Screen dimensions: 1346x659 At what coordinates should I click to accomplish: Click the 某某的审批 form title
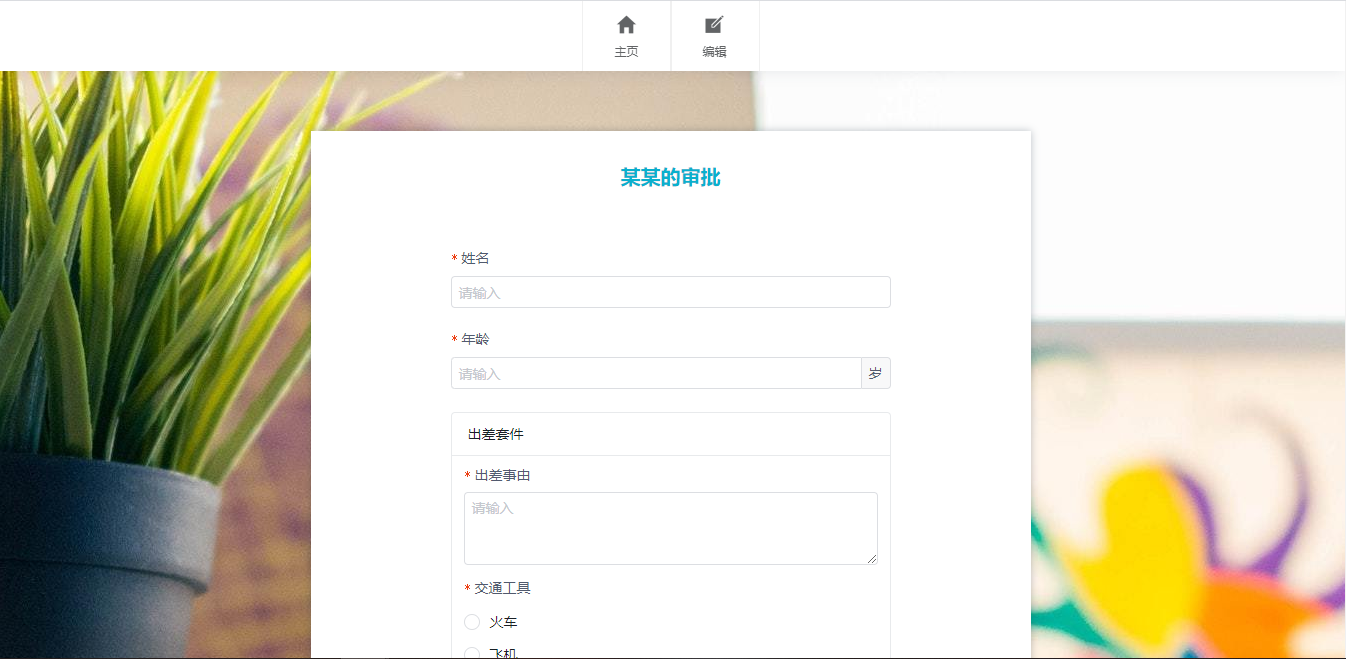671,177
